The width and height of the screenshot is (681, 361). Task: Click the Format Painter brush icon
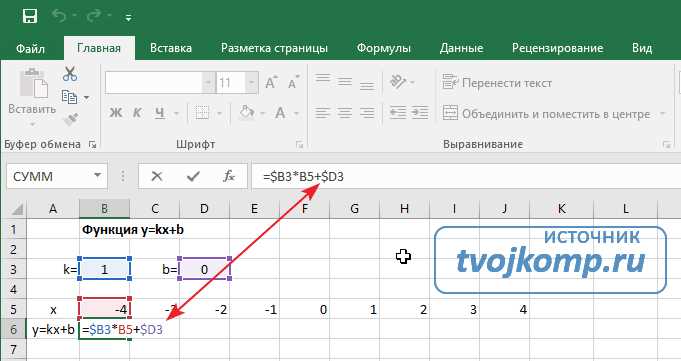click(70, 119)
